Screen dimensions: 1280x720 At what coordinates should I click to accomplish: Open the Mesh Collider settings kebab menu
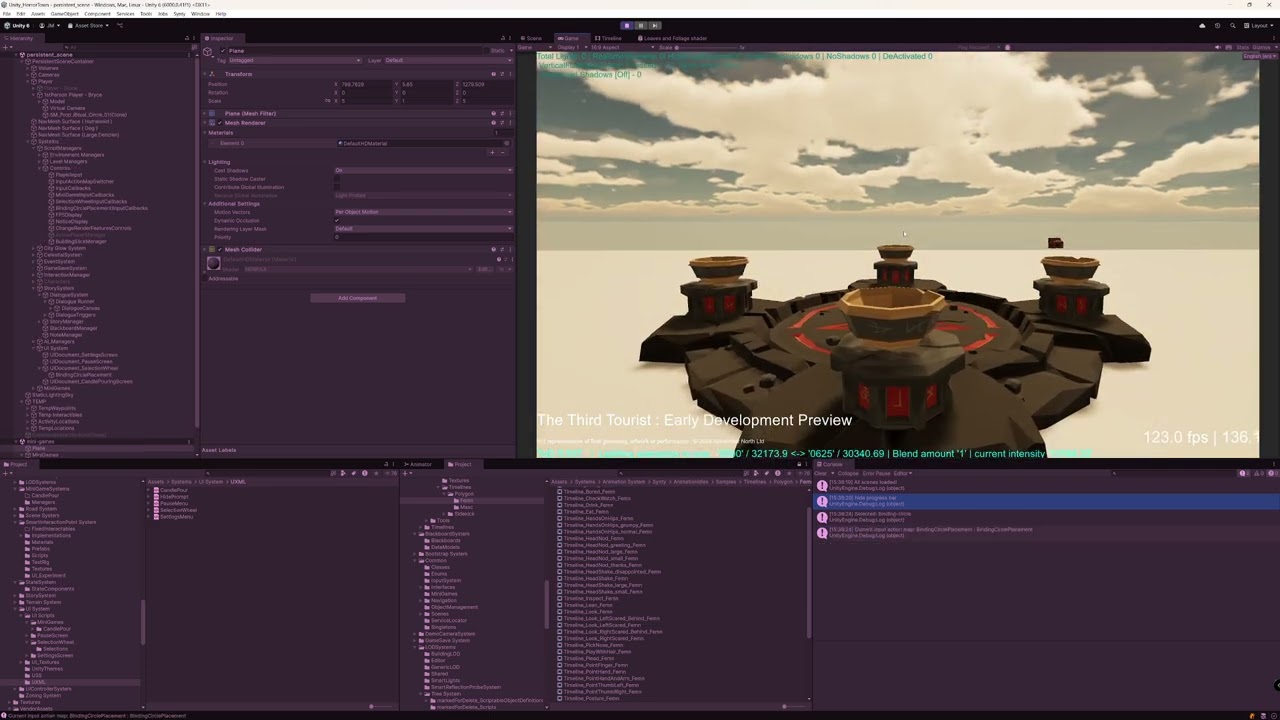click(x=510, y=249)
